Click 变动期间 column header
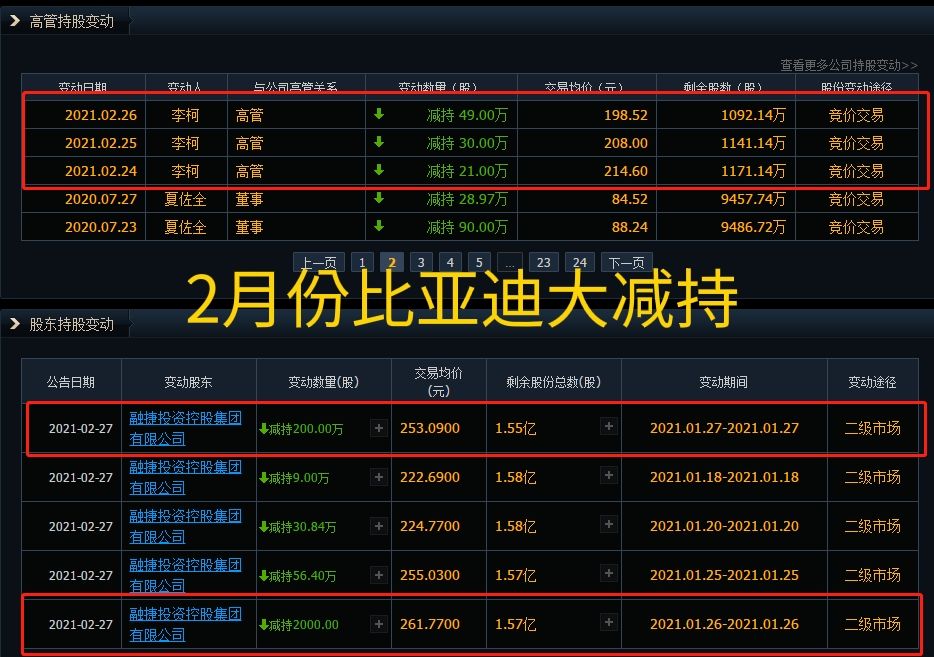The image size is (934, 657). 723,382
